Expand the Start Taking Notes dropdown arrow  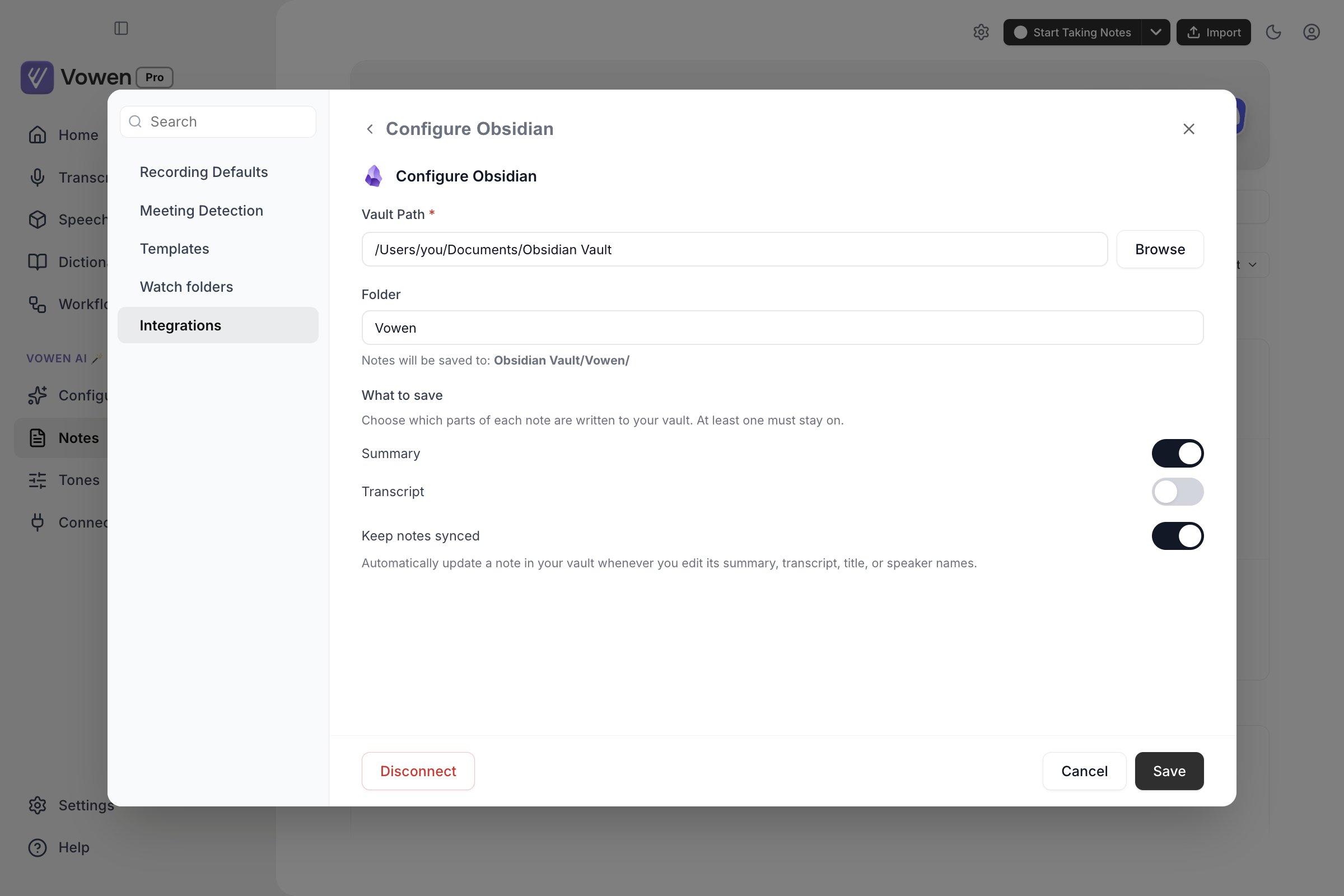[1156, 32]
